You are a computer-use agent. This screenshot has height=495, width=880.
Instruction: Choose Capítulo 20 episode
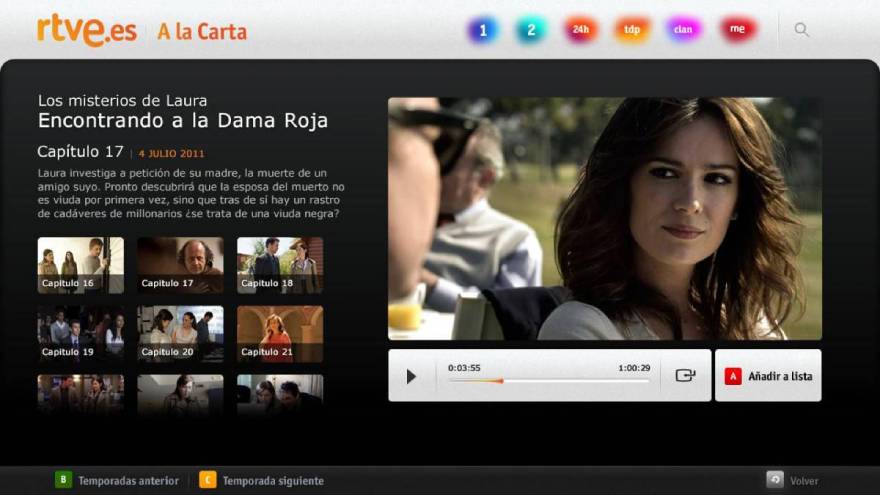click(180, 334)
